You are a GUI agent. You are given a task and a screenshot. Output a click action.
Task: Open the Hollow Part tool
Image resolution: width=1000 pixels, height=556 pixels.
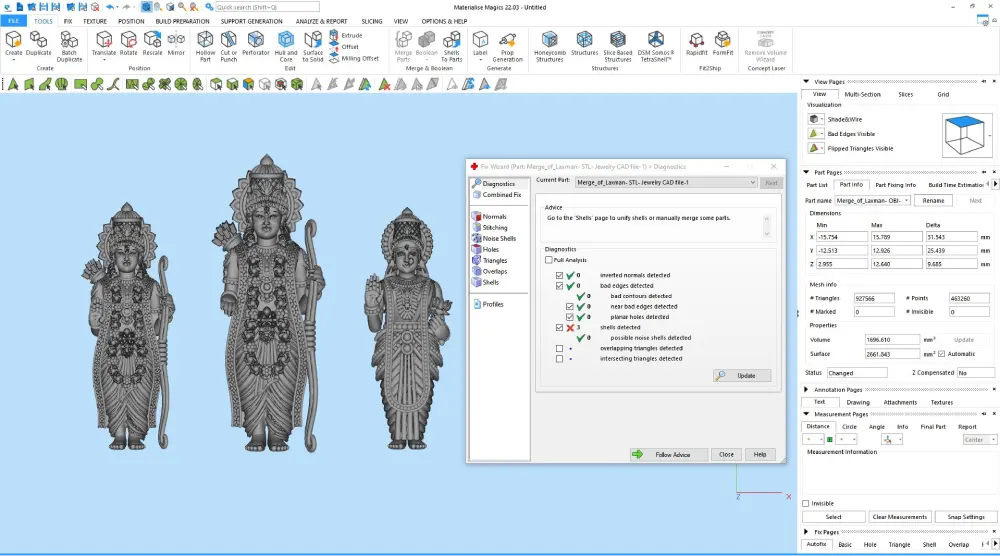click(205, 47)
